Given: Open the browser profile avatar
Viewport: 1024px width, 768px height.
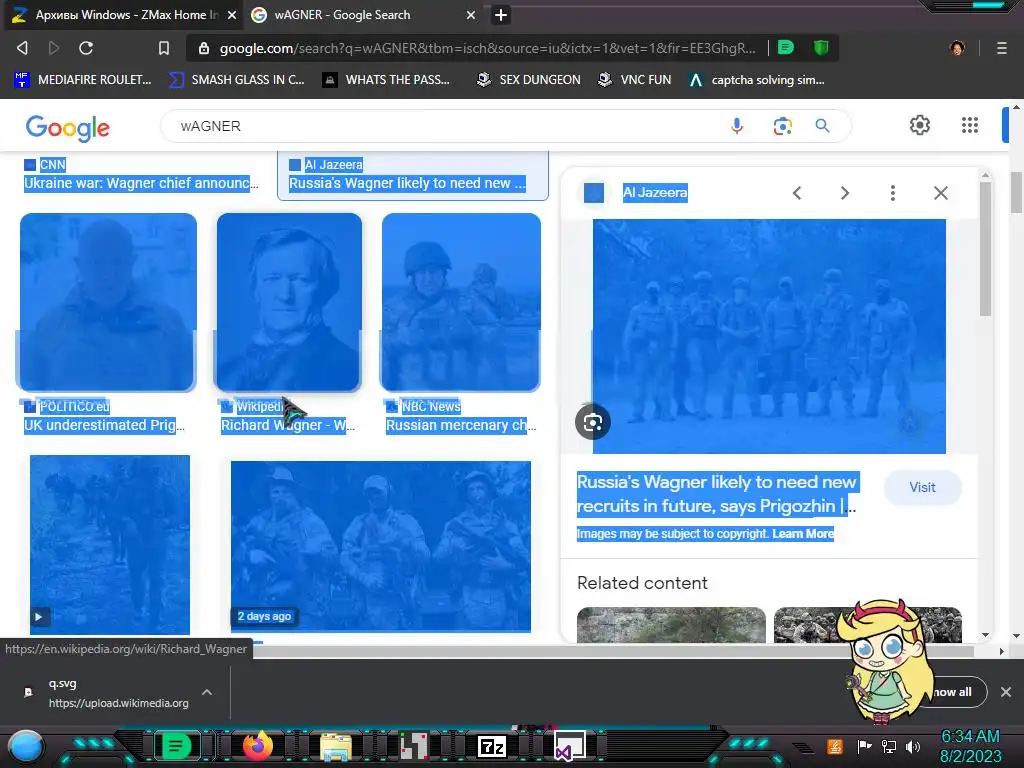Looking at the screenshot, I should [957, 48].
